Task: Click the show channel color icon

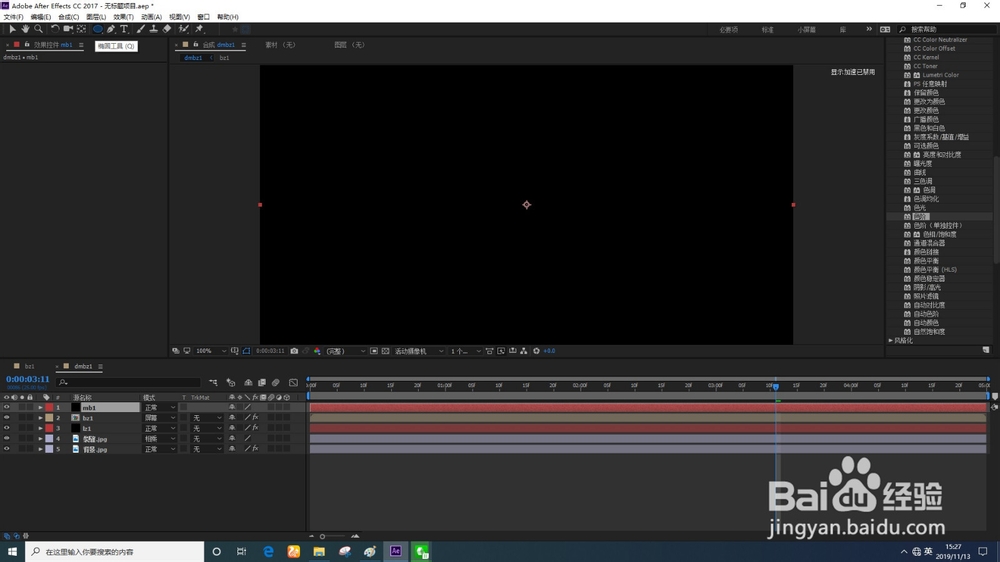Action: coord(317,351)
